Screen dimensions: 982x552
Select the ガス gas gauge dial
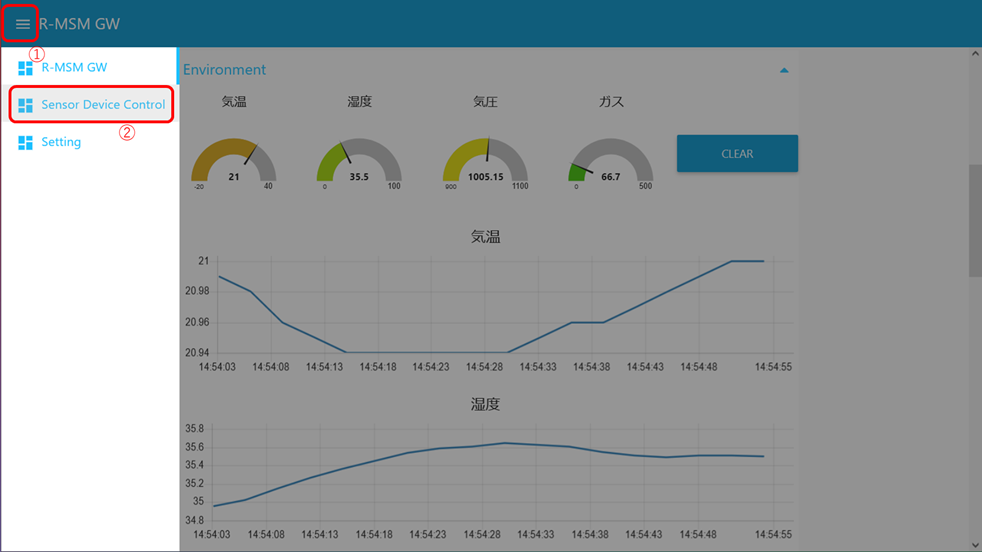tap(611, 161)
